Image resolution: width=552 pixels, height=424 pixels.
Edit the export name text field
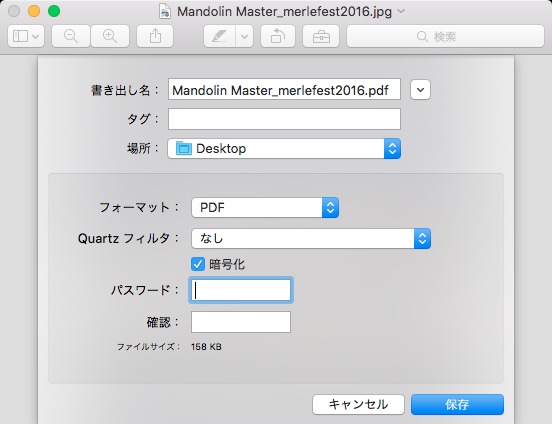coord(284,89)
